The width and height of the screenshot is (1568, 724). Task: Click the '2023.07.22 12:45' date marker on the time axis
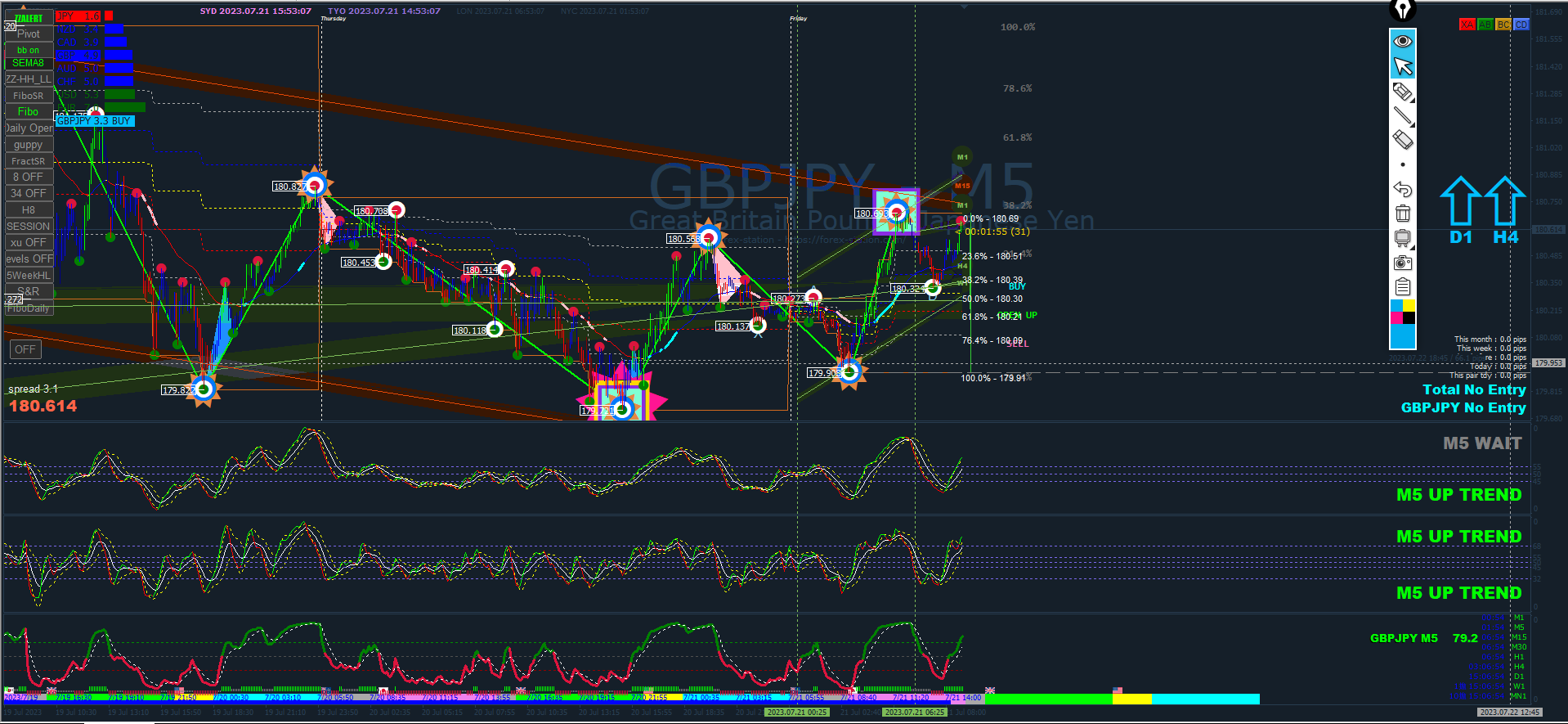(1510, 713)
